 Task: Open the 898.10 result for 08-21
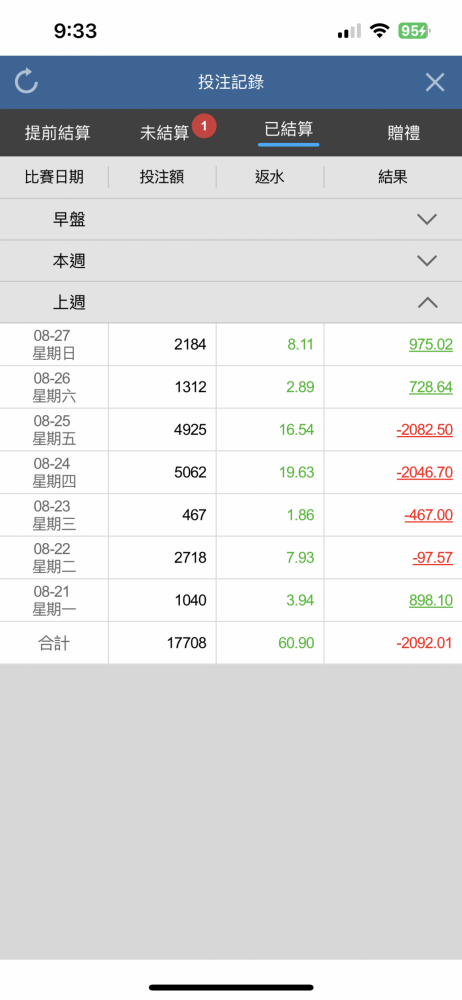(x=431, y=601)
